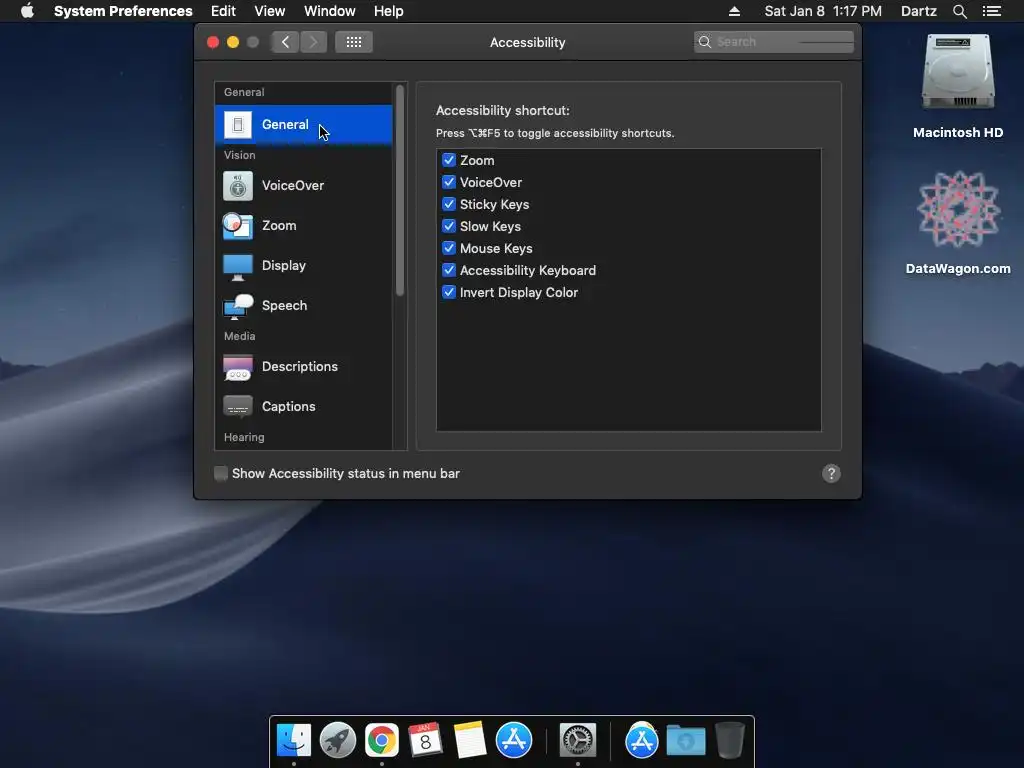The width and height of the screenshot is (1024, 768).
Task: Show all preferences grid button
Action: pos(354,42)
